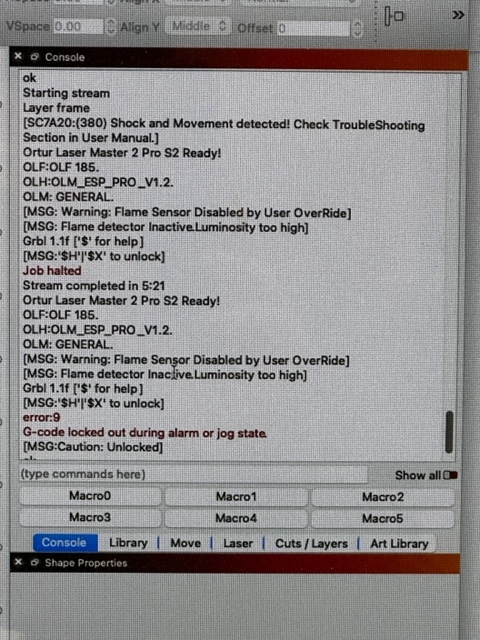This screenshot has width=480, height=640.
Task: Switch to the Library tab
Action: 128,543
